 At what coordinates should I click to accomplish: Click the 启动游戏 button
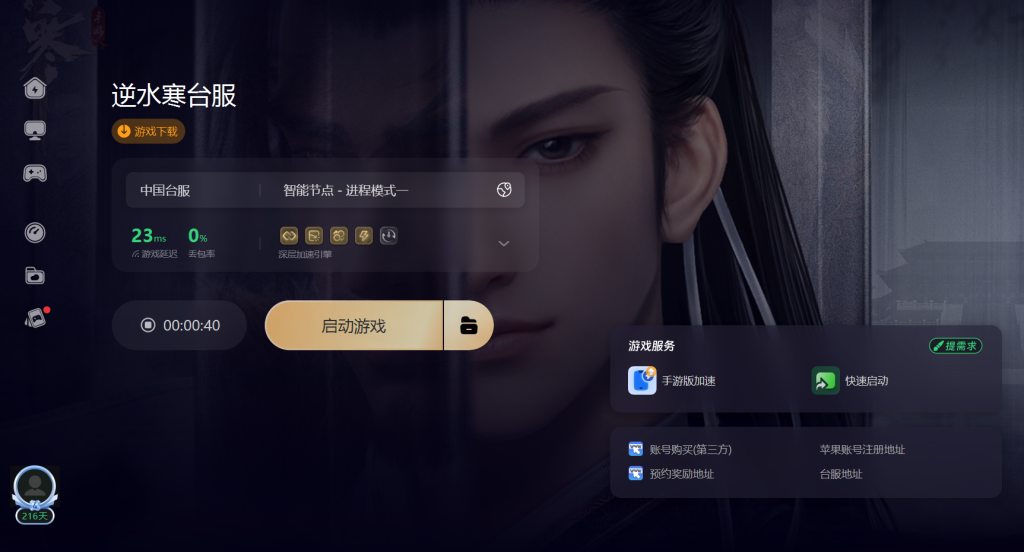(353, 325)
